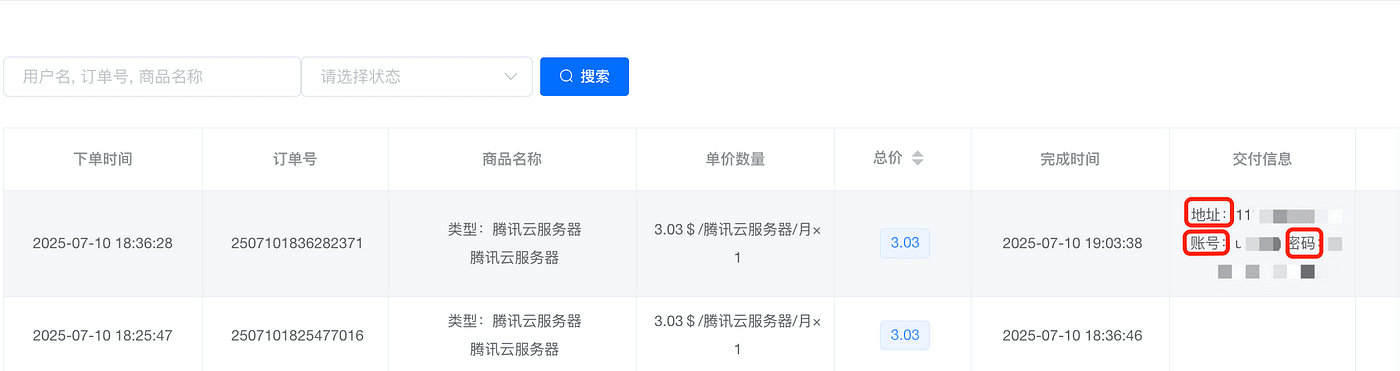The image size is (1400, 371).
Task: Click the 地址 label in delivery info
Action: 1209,214
